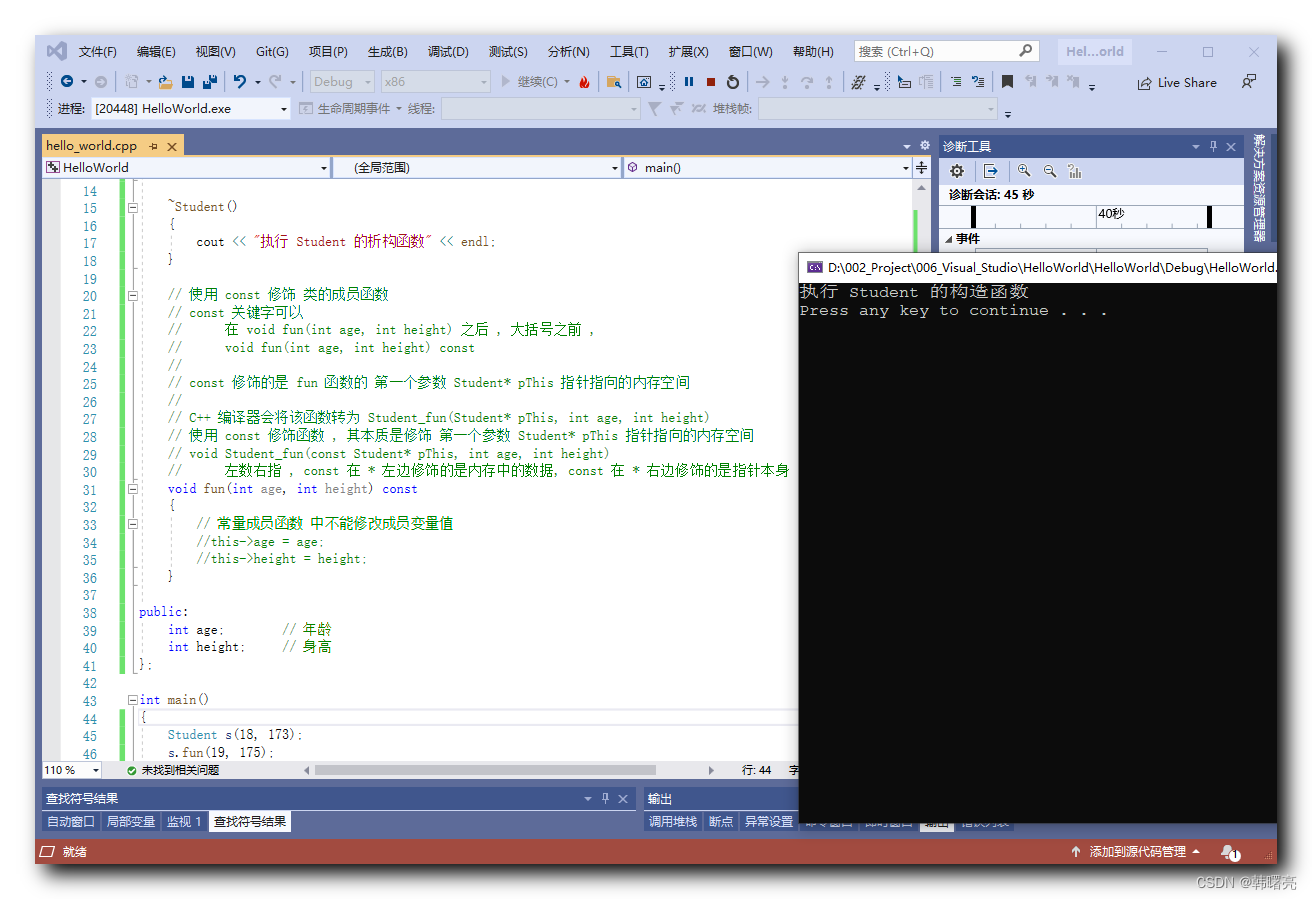Click the Diagnostic Tools output export icon
Screen dimensions: 1312x899
[x=990, y=171]
